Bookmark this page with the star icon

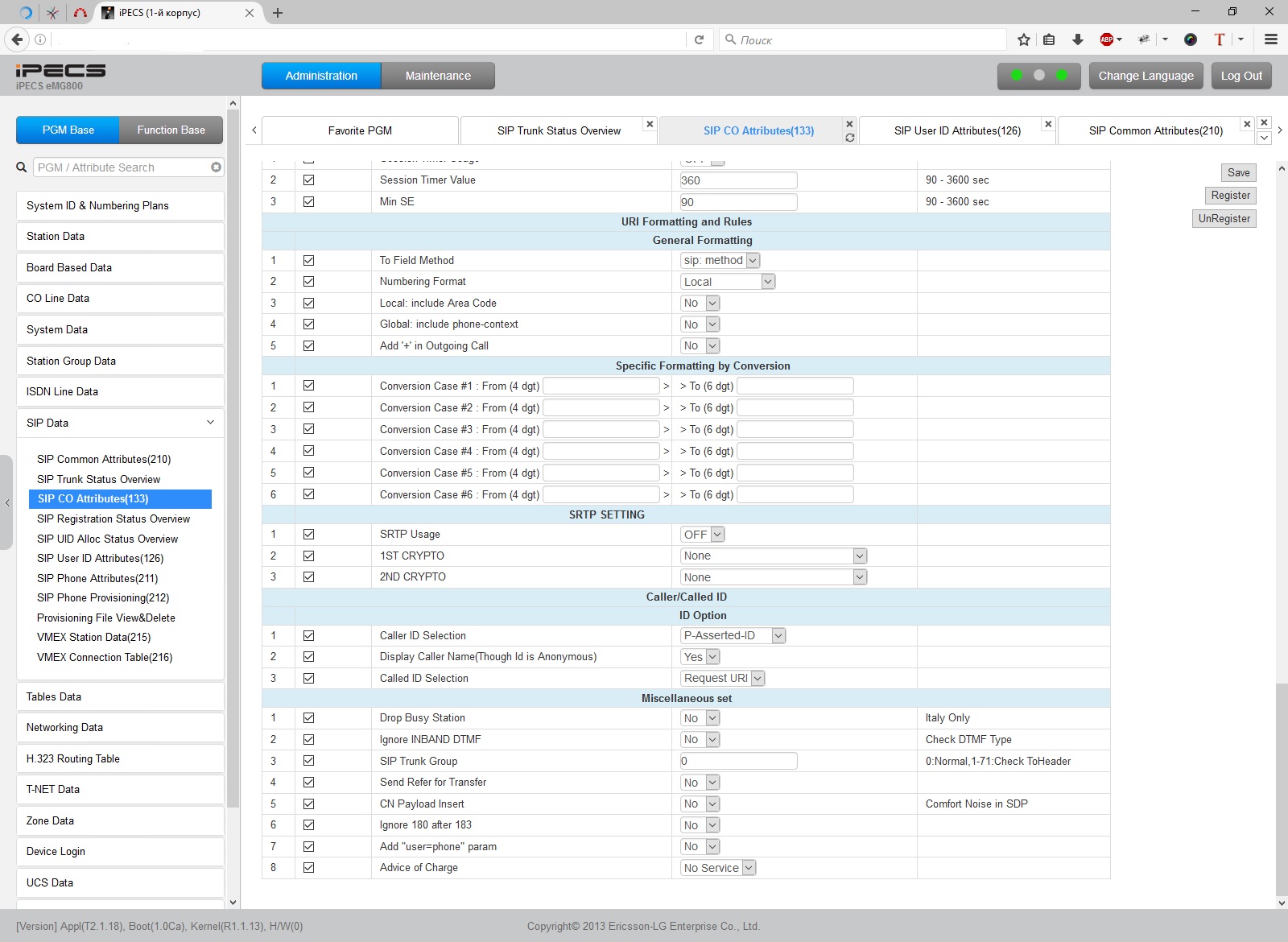(1024, 39)
